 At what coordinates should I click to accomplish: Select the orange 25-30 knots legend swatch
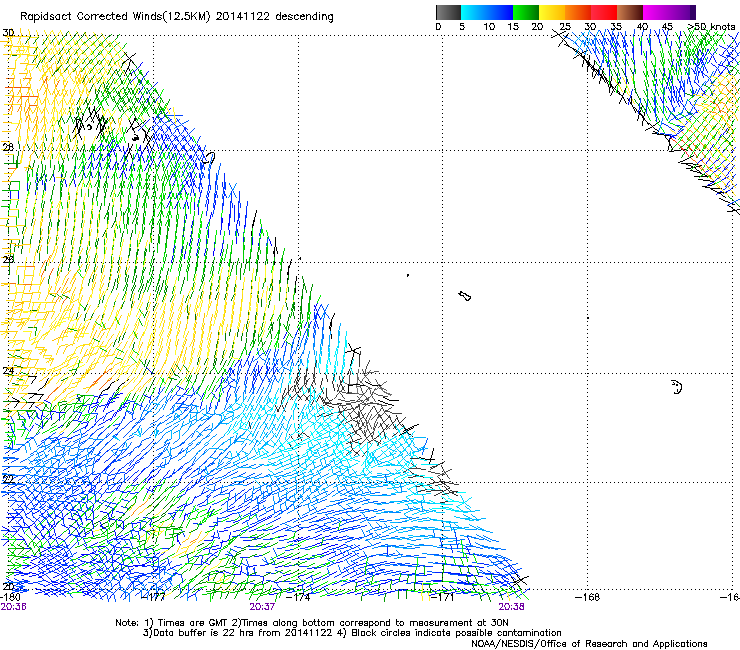(x=578, y=12)
